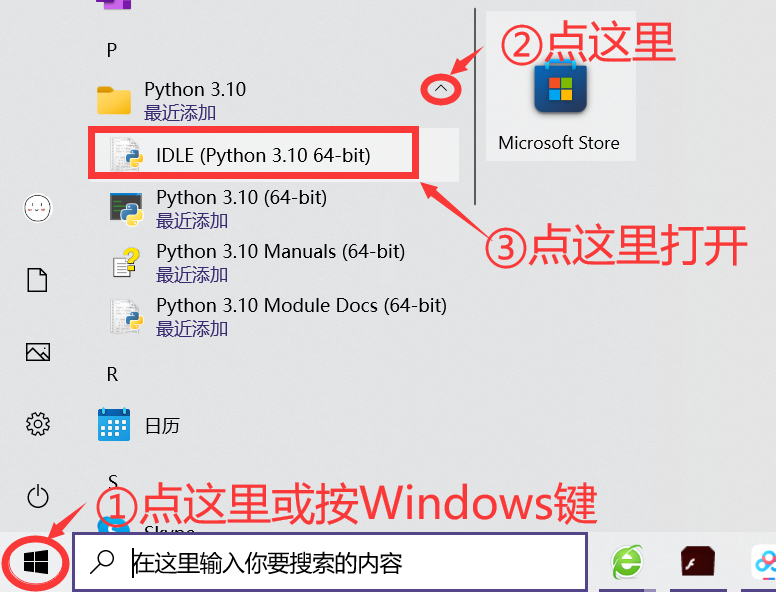
Task: Click the taskbar search input field
Action: (x=330, y=562)
